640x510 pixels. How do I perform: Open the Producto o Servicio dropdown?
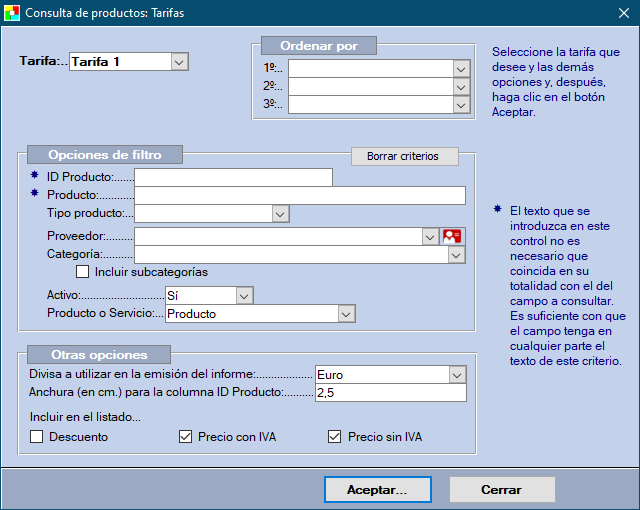click(346, 314)
